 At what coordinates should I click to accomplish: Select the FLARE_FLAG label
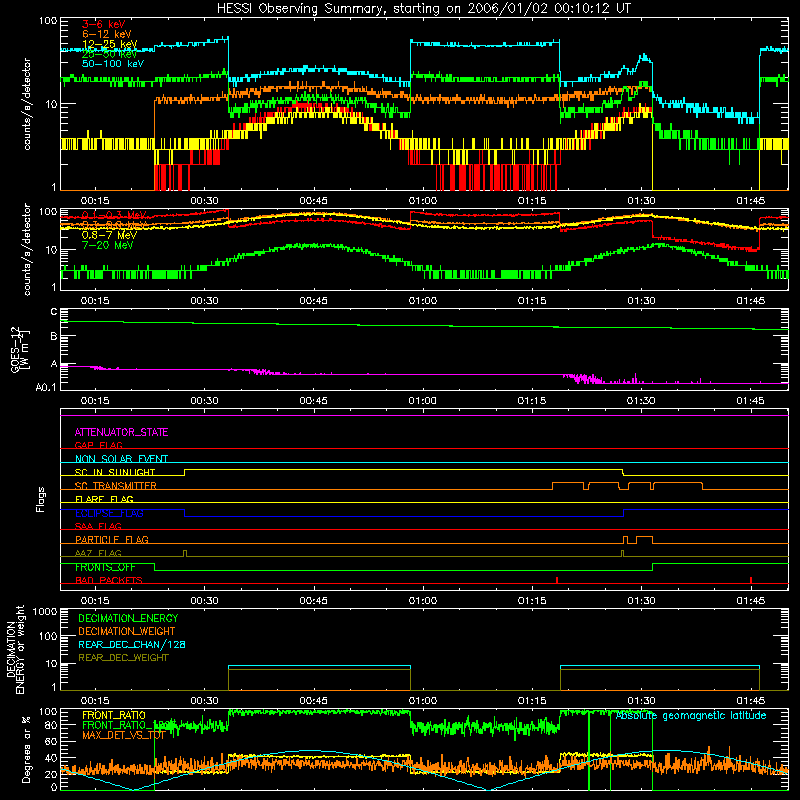point(104,499)
